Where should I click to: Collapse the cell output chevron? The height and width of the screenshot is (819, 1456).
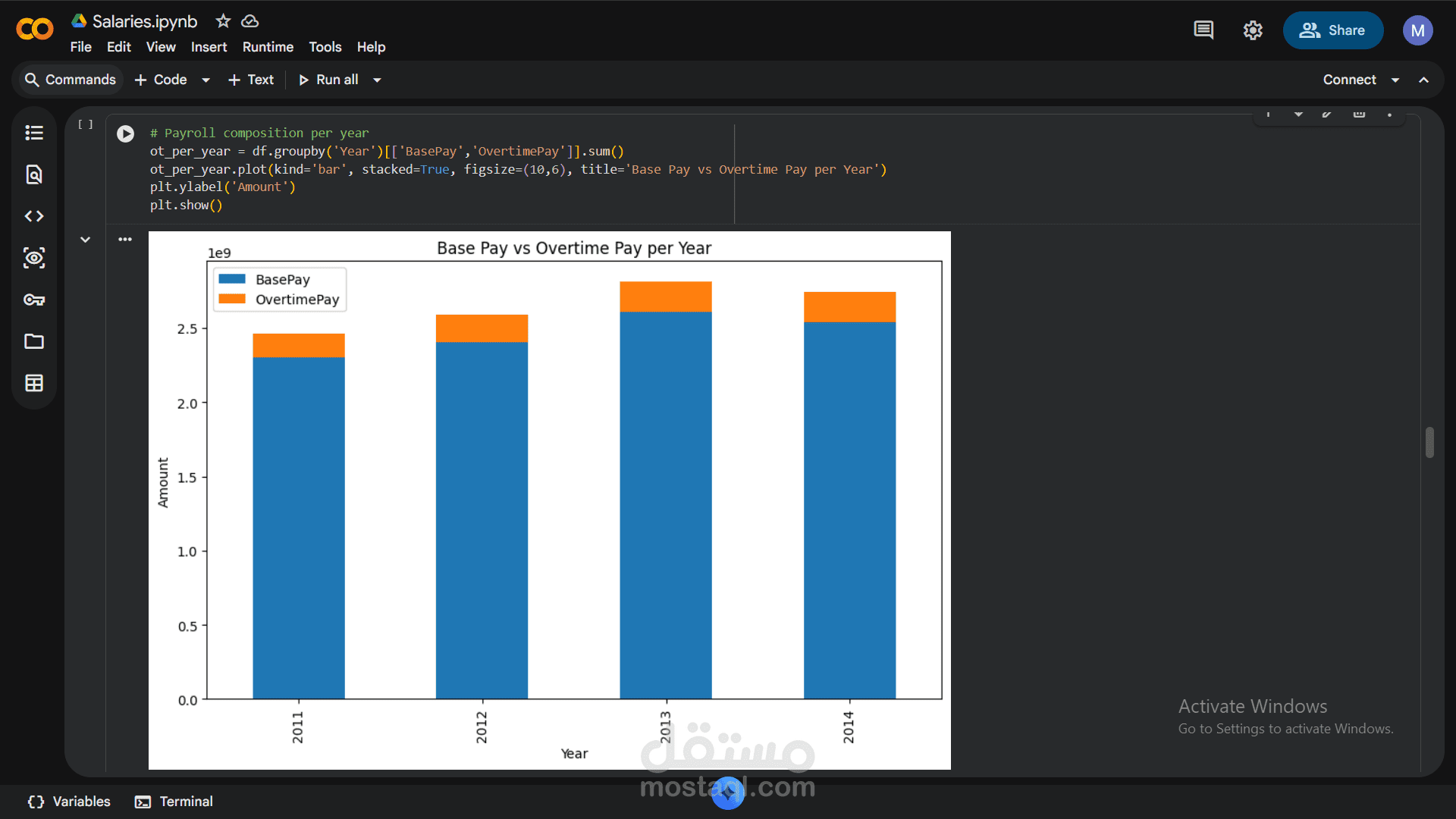[85, 240]
